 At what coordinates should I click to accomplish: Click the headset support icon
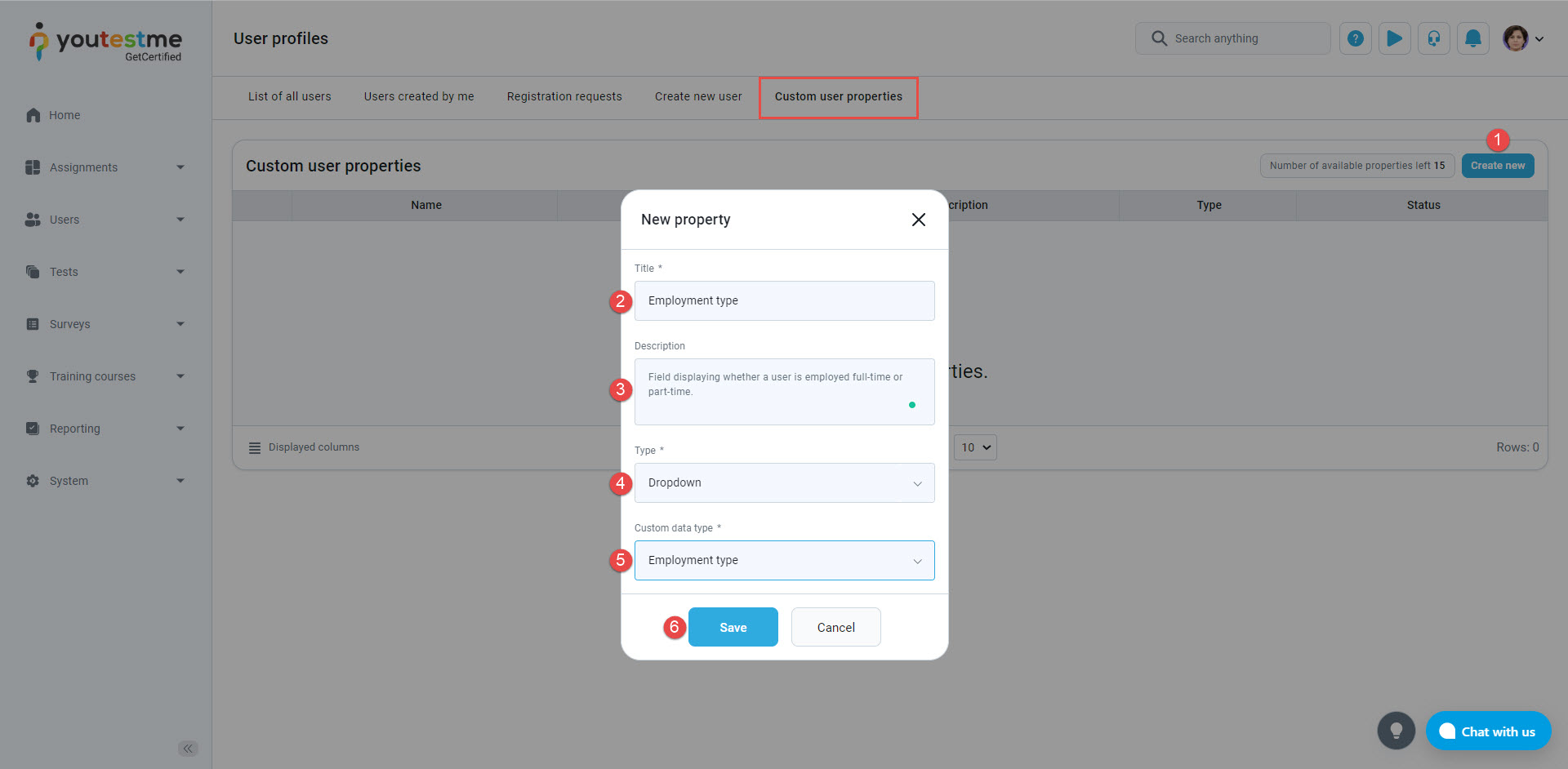(x=1433, y=38)
